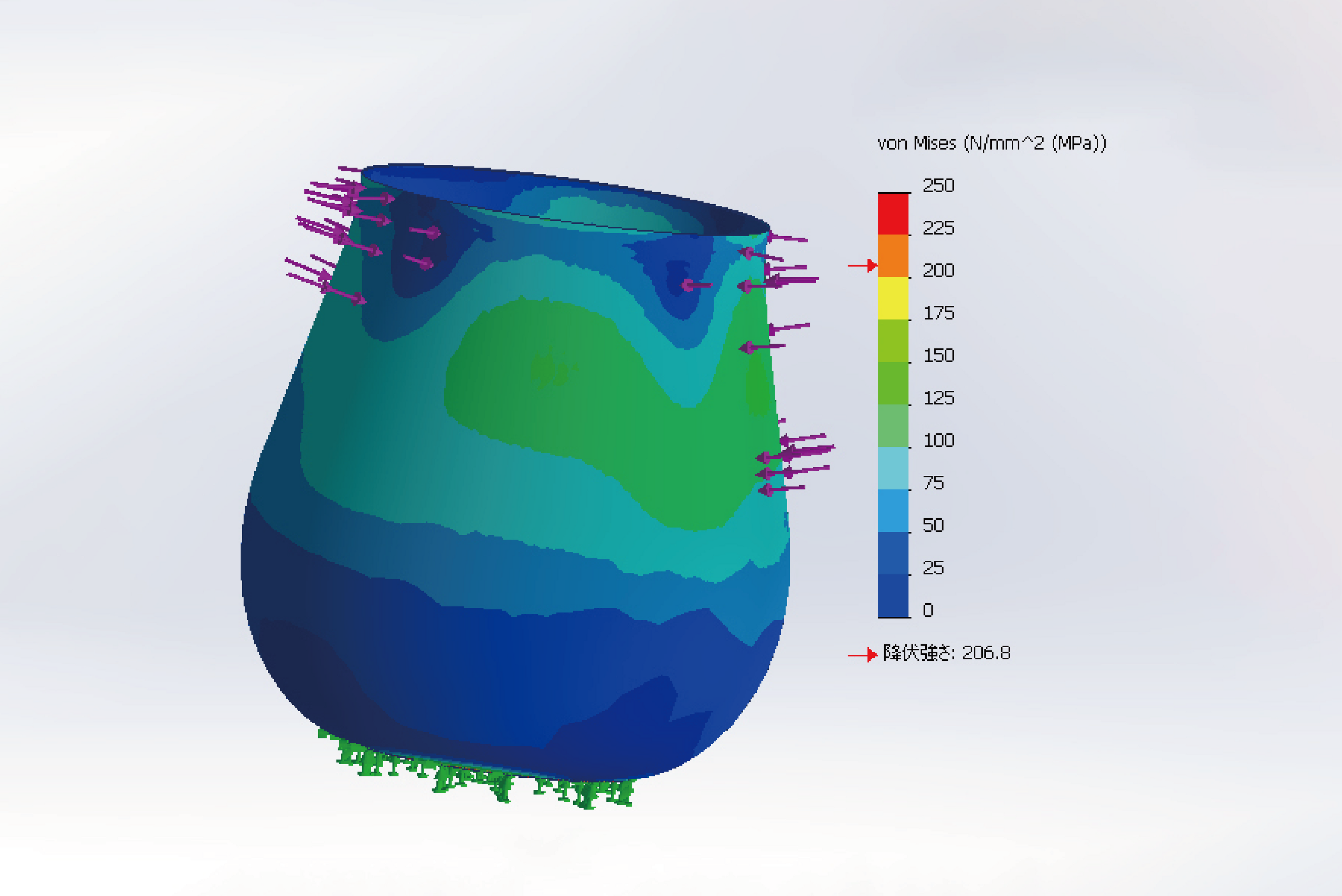Select the yellow legend color band

tap(893, 298)
